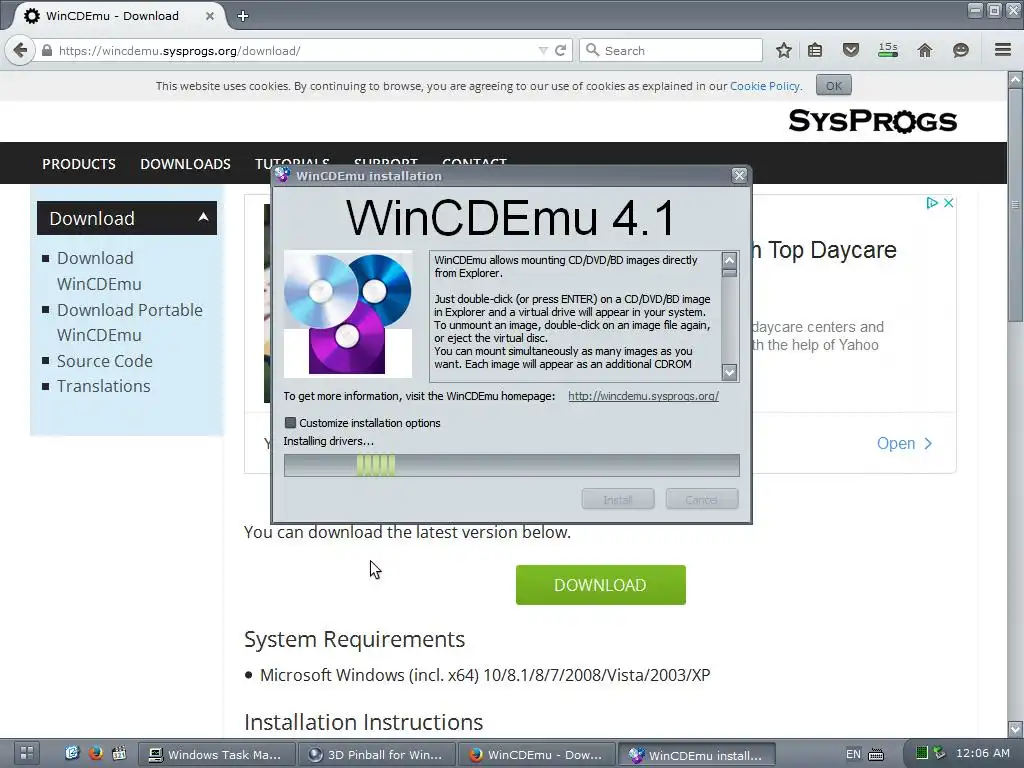Switch to WinCDEmu installation taskbar item
Image resolution: width=1024 pixels, height=768 pixels.
697,754
